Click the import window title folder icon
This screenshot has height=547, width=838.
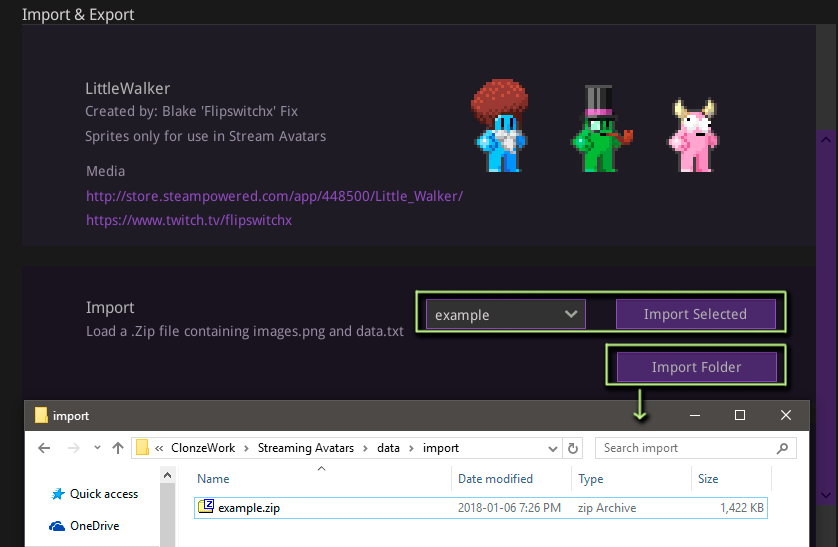coord(41,415)
